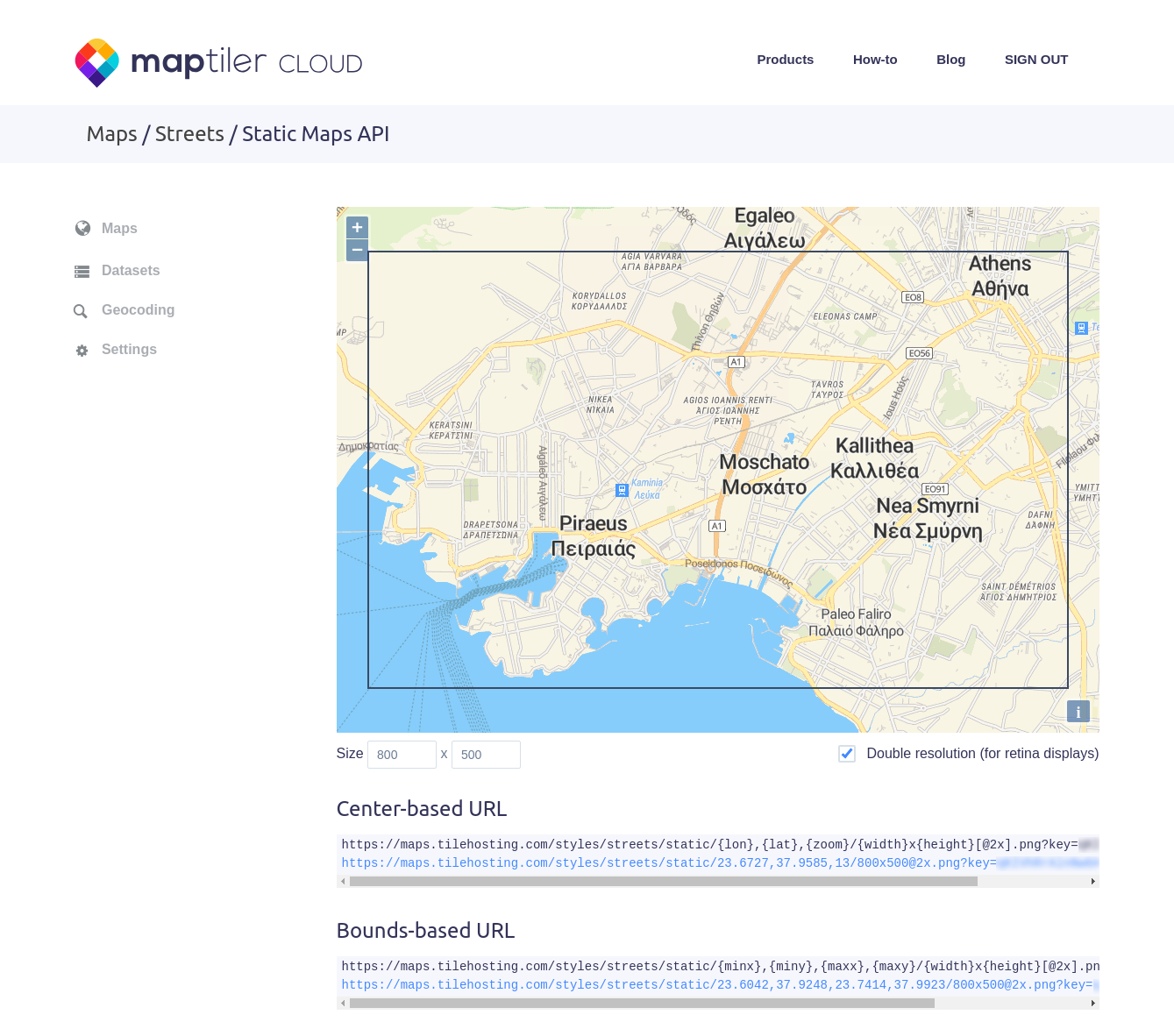Go to the Blog page
The image size is (1174, 1036).
pos(950,60)
